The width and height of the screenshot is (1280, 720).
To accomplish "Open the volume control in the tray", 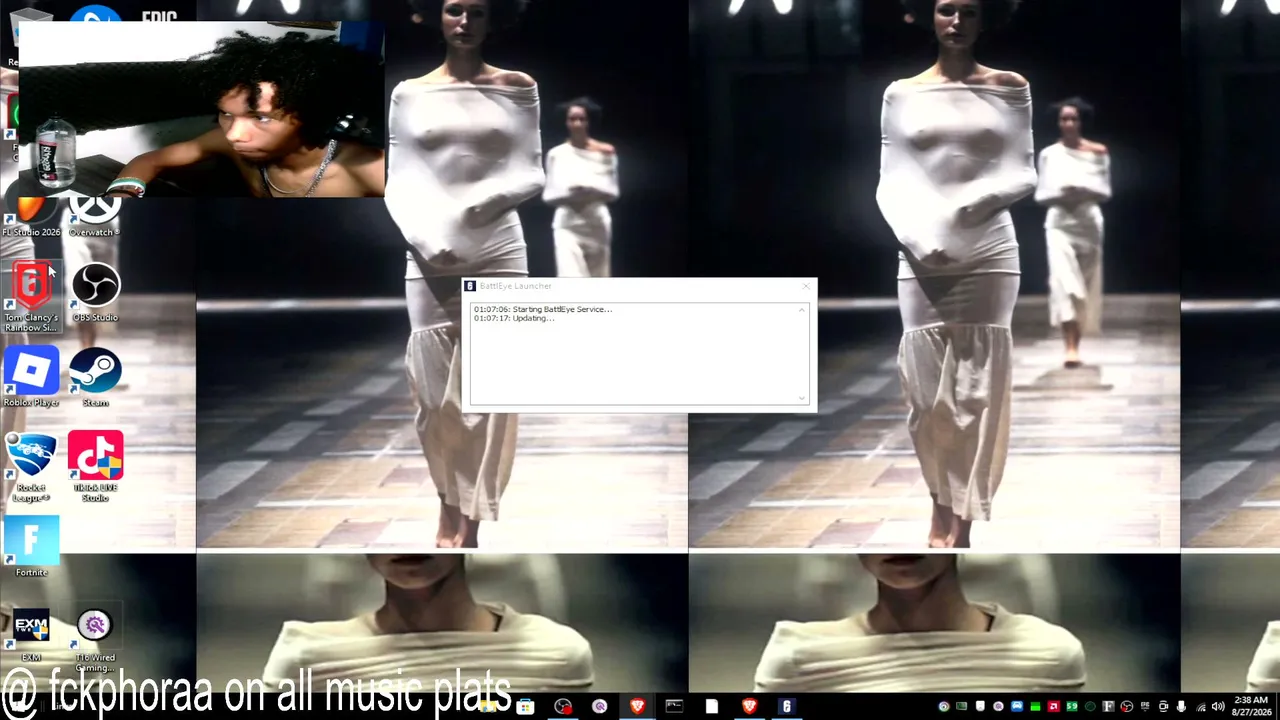I will tap(1217, 707).
